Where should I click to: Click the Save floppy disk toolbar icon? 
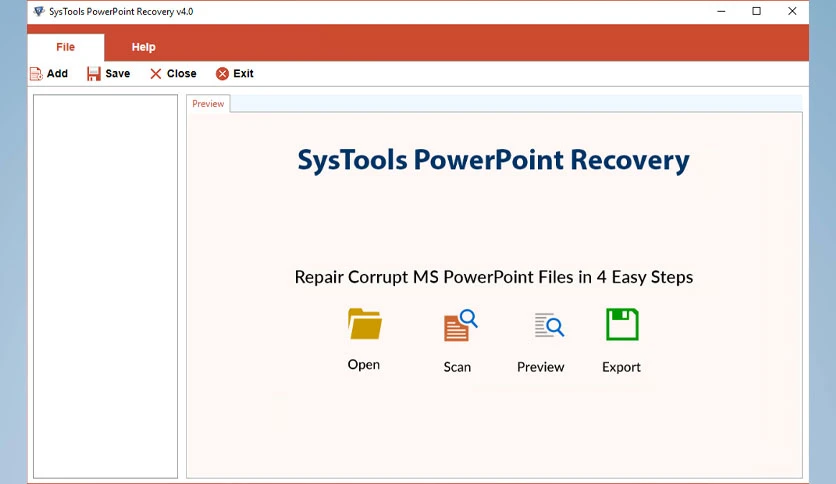click(x=94, y=74)
